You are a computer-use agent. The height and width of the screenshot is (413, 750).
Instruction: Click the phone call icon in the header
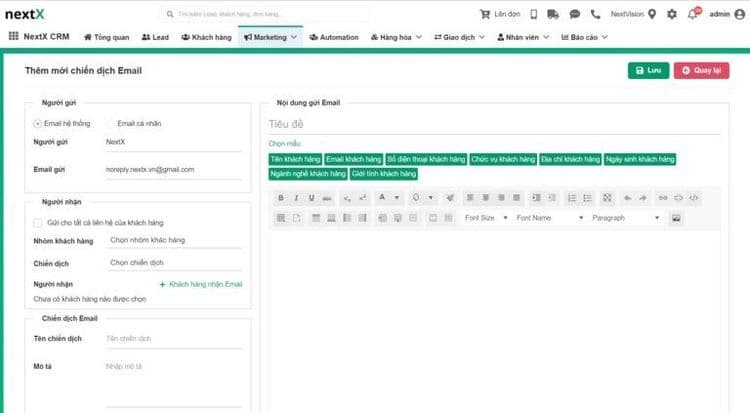click(595, 14)
